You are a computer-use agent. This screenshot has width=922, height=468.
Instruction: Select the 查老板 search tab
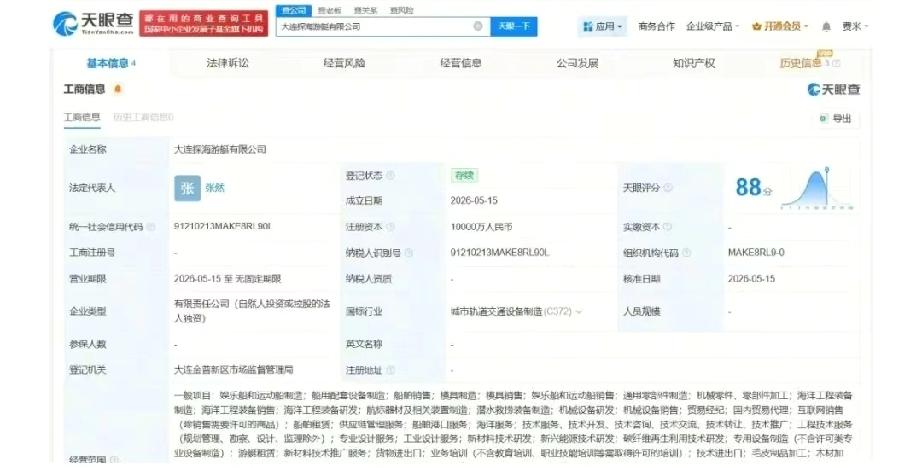click(x=329, y=11)
